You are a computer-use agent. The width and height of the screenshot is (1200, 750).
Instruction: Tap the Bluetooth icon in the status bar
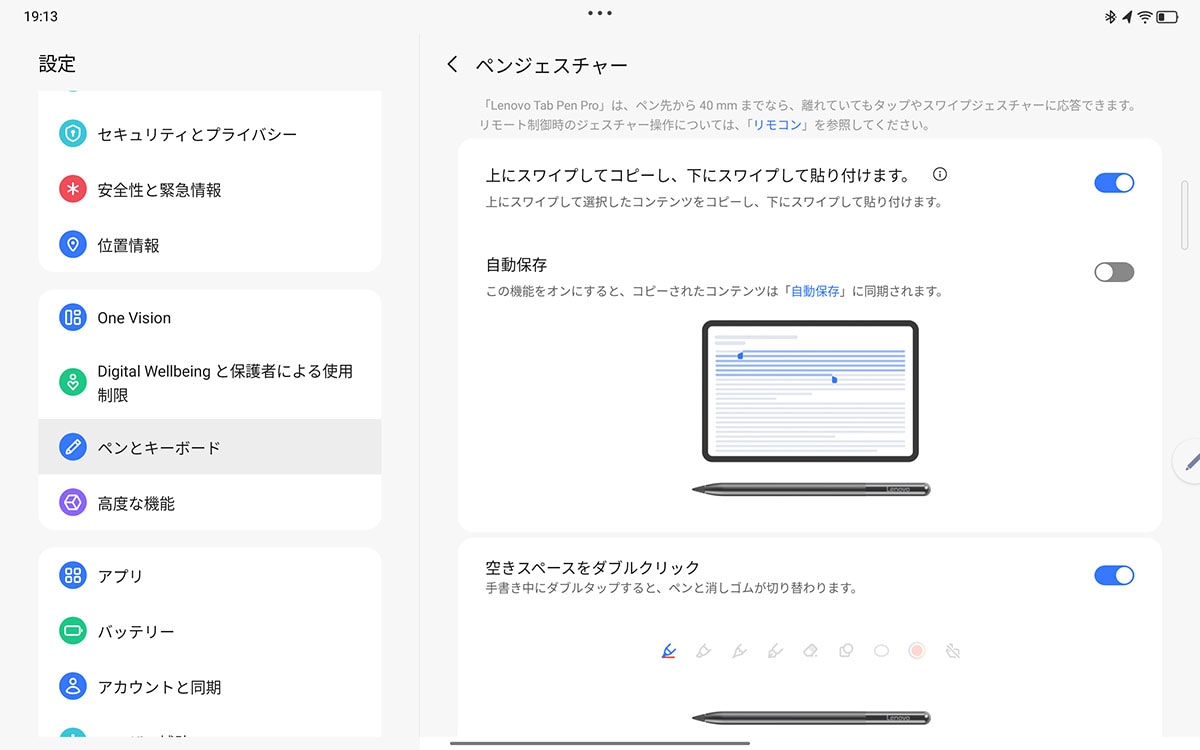click(1110, 15)
